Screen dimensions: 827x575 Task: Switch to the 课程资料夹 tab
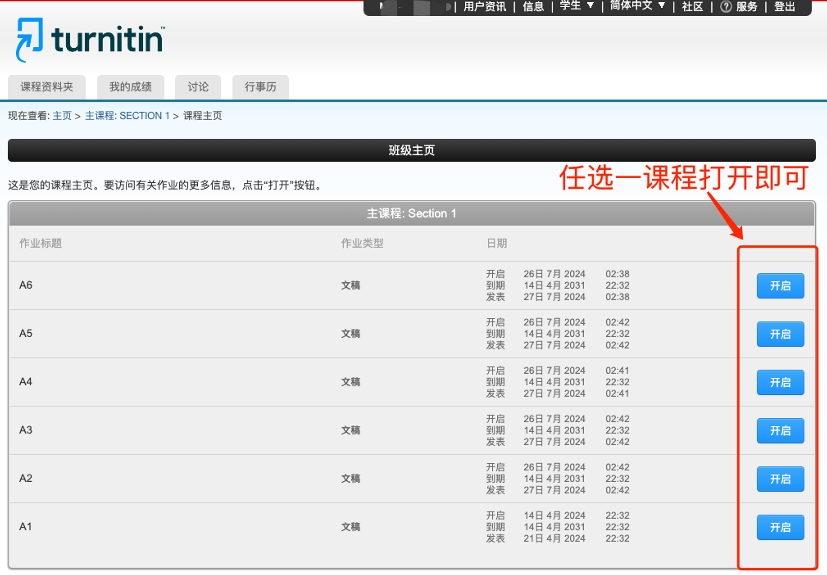pos(47,87)
